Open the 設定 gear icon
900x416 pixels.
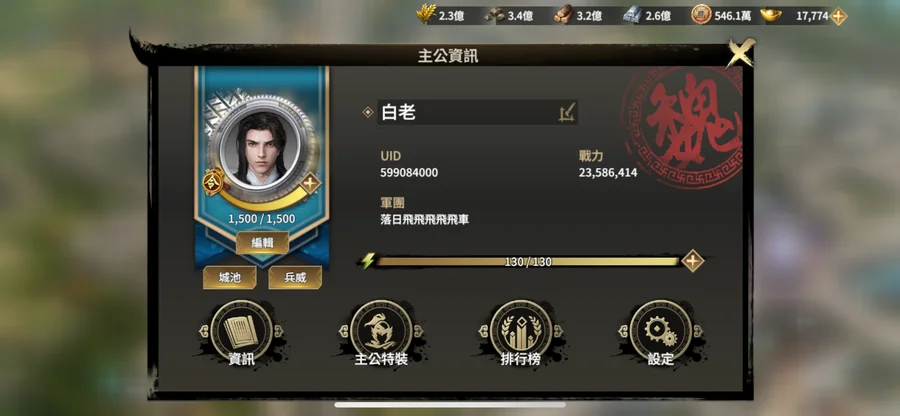pos(661,332)
